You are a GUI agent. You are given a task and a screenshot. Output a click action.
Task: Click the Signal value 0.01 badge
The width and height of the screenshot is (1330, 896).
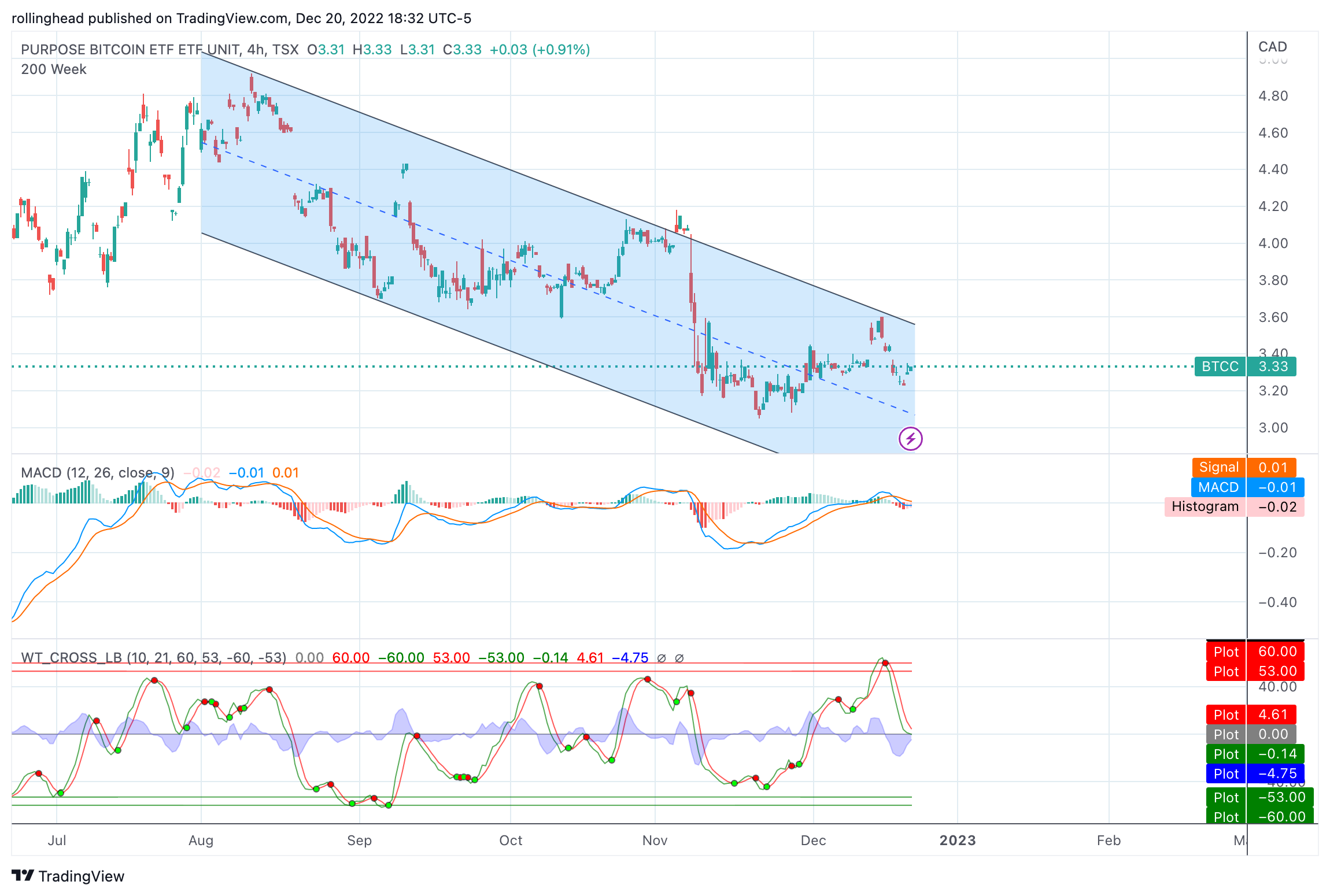point(1272,468)
